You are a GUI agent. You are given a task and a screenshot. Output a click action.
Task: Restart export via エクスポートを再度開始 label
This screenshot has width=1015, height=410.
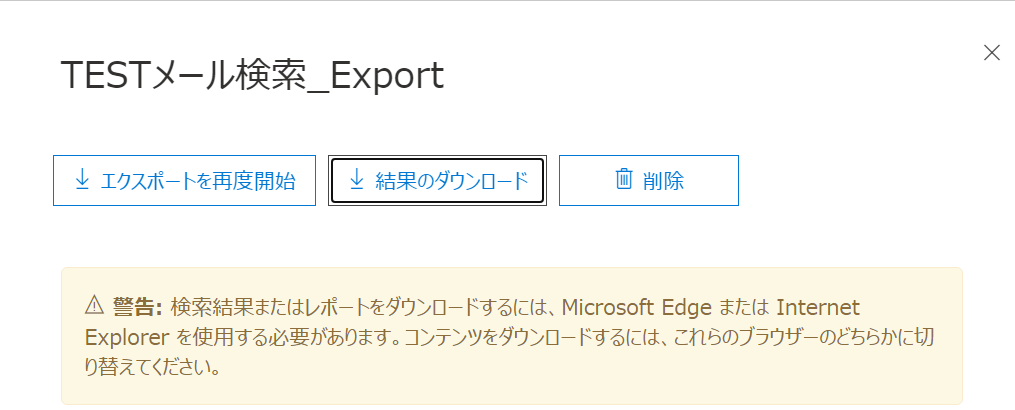tap(198, 181)
